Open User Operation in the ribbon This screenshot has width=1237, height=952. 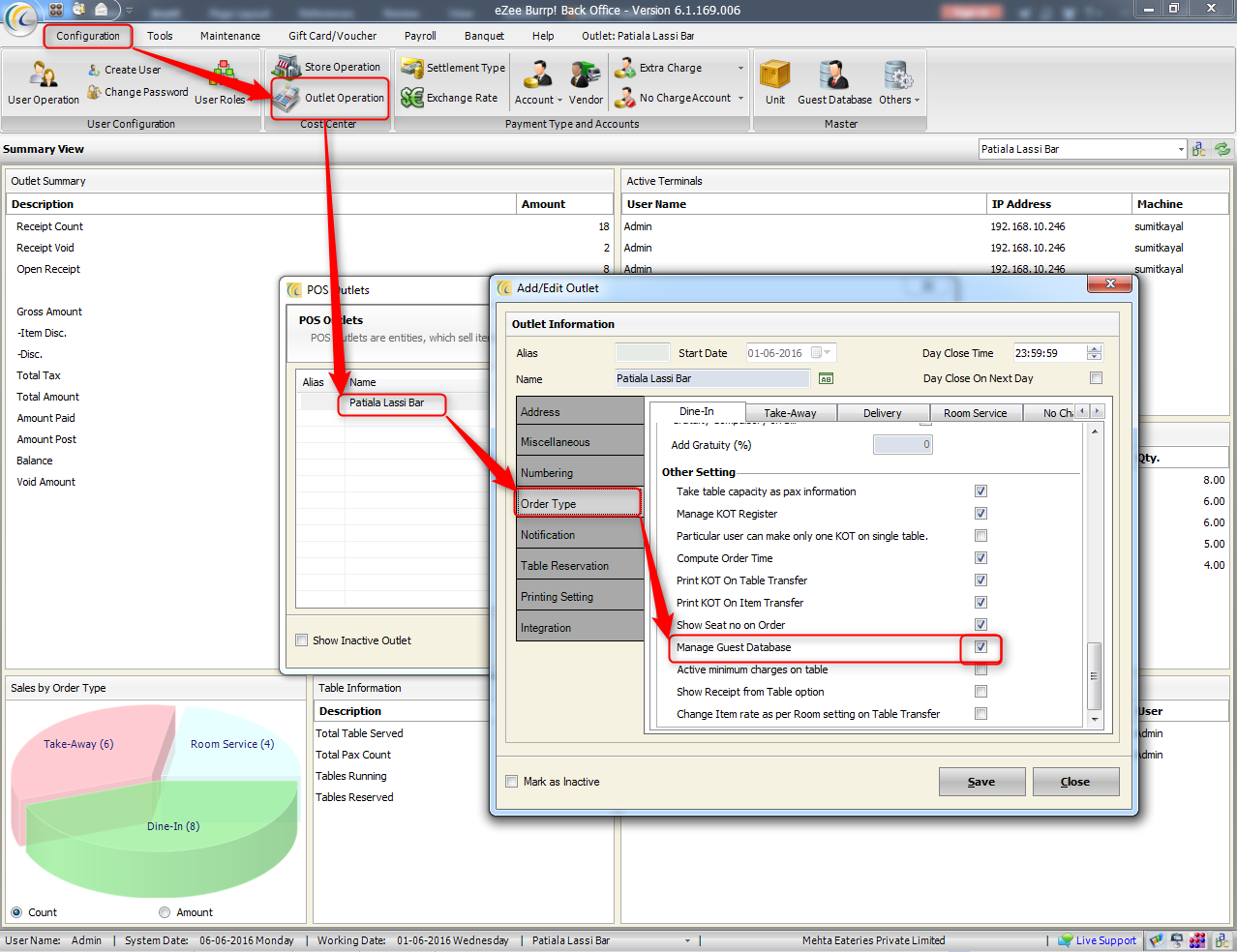(44, 82)
